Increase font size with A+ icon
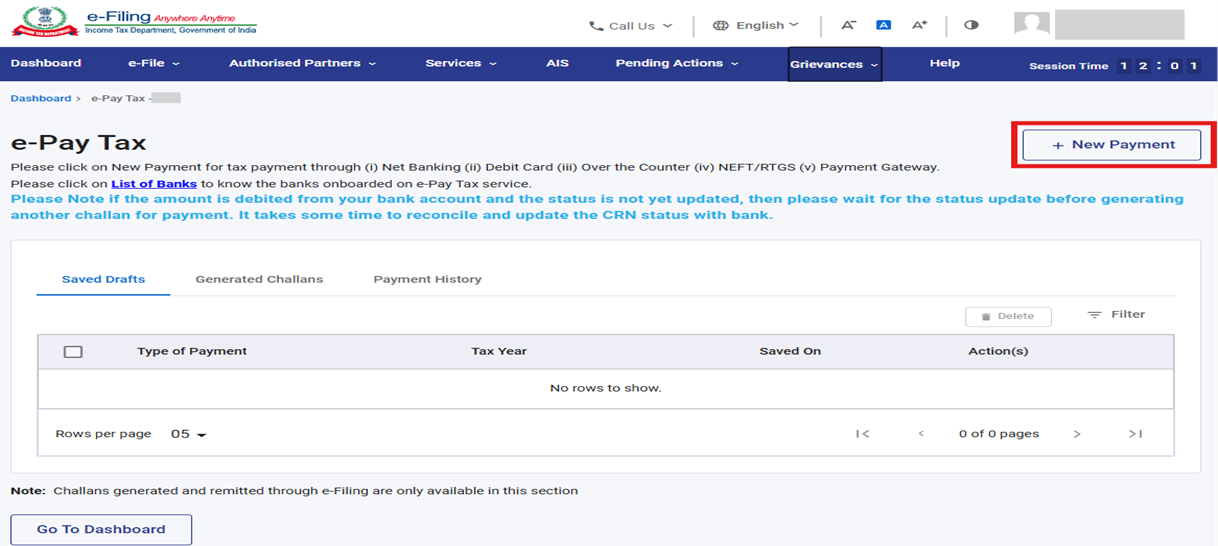This screenshot has height=546, width=1218. pyautogui.click(x=919, y=25)
